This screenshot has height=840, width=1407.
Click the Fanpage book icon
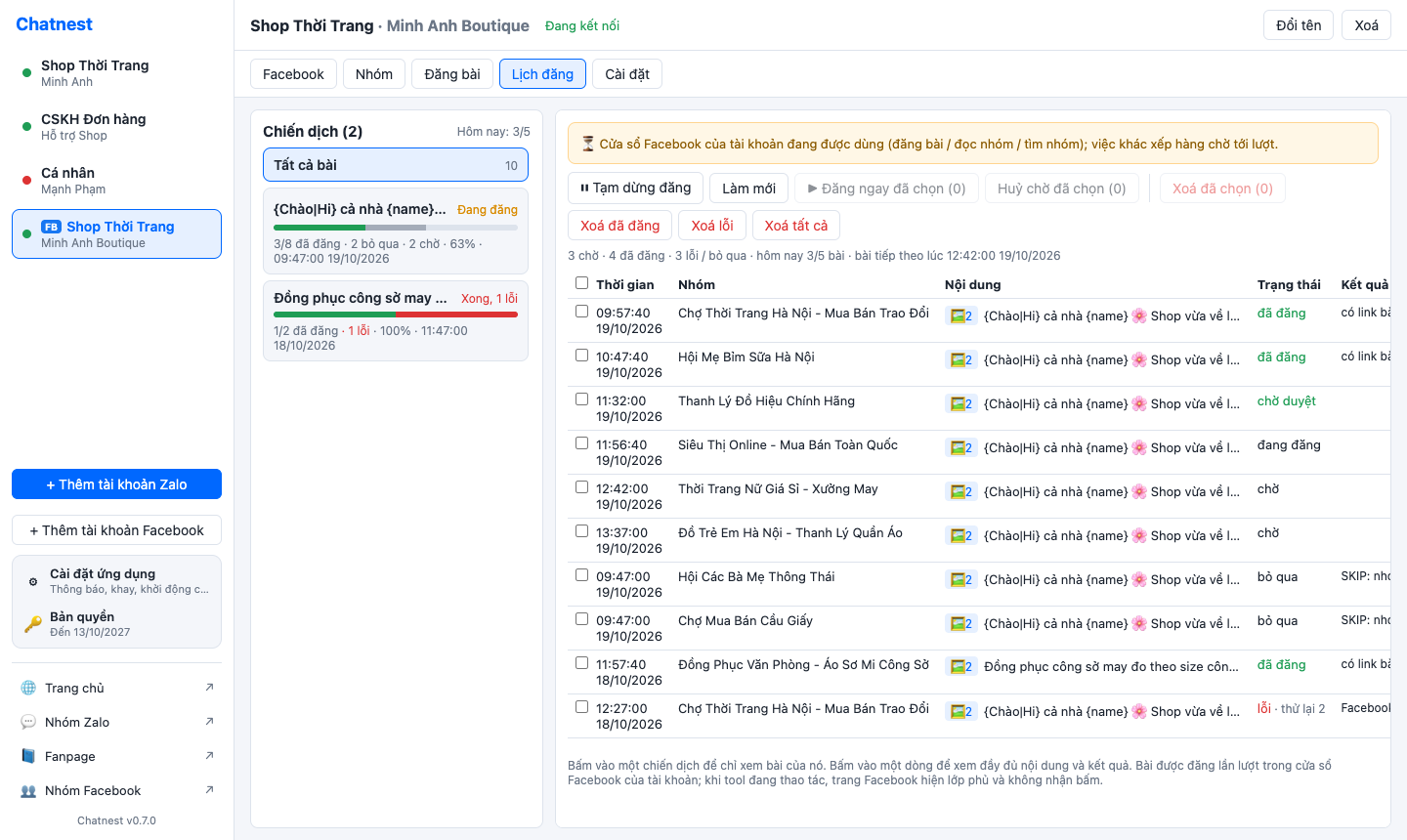[x=28, y=756]
